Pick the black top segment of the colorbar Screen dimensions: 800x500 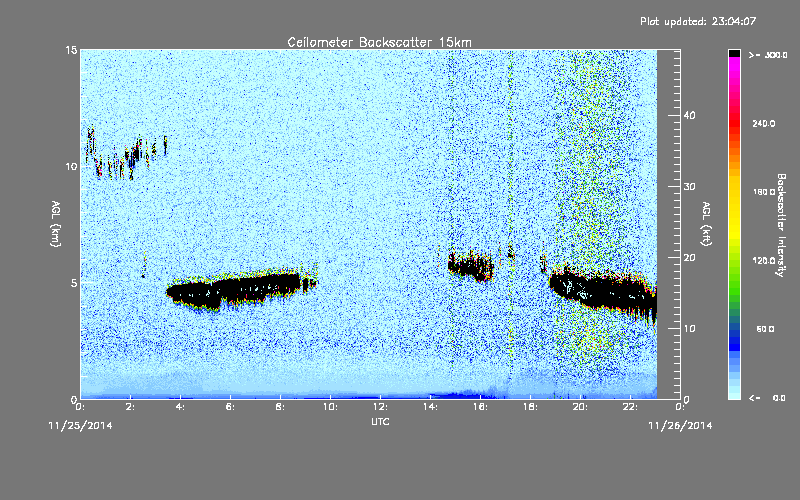[x=734, y=53]
